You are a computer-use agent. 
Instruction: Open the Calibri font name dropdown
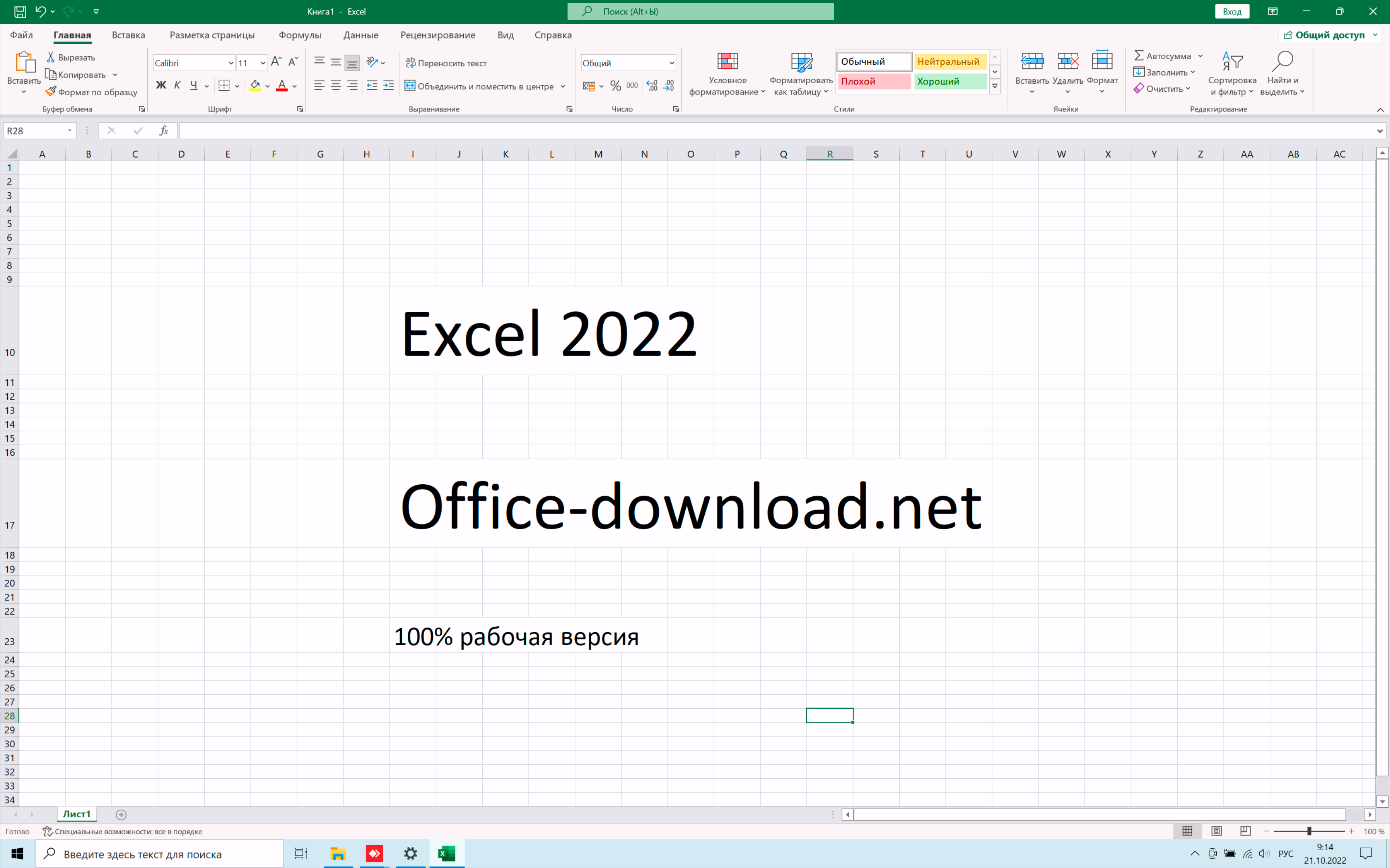point(231,63)
